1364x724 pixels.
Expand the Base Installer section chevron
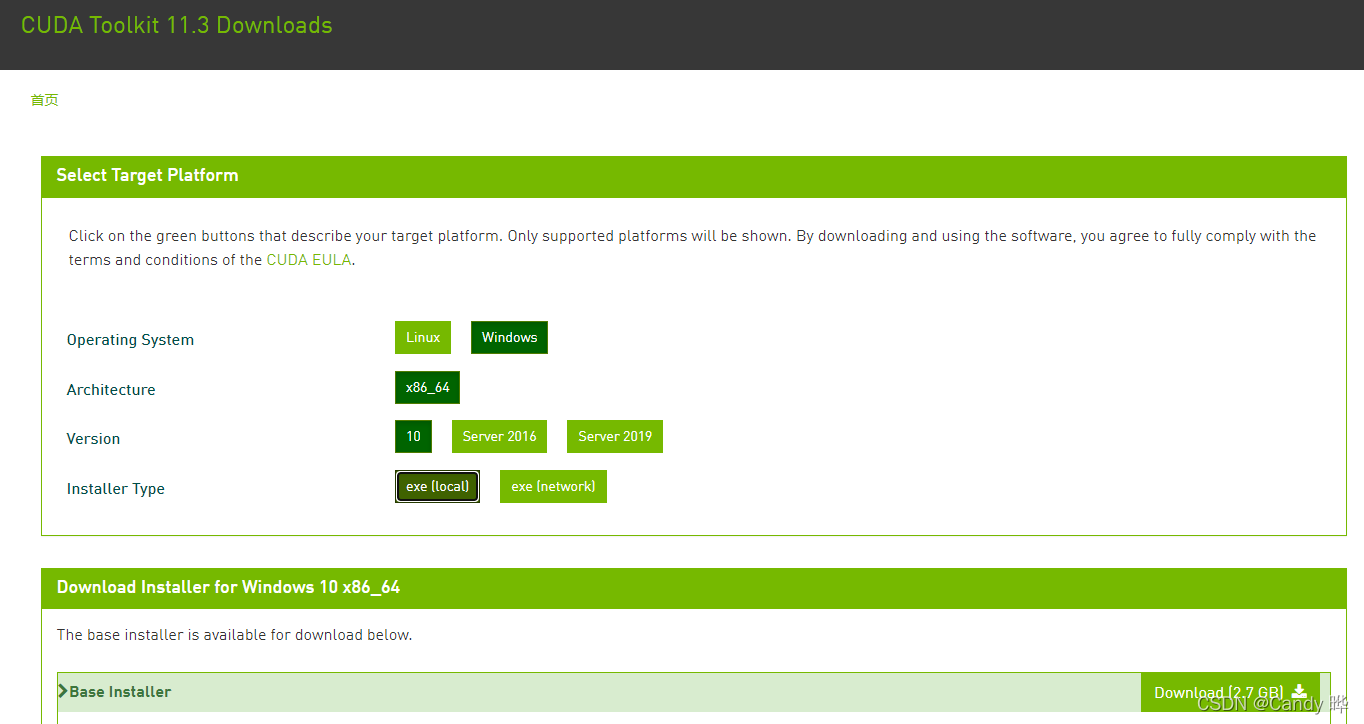[x=63, y=691]
